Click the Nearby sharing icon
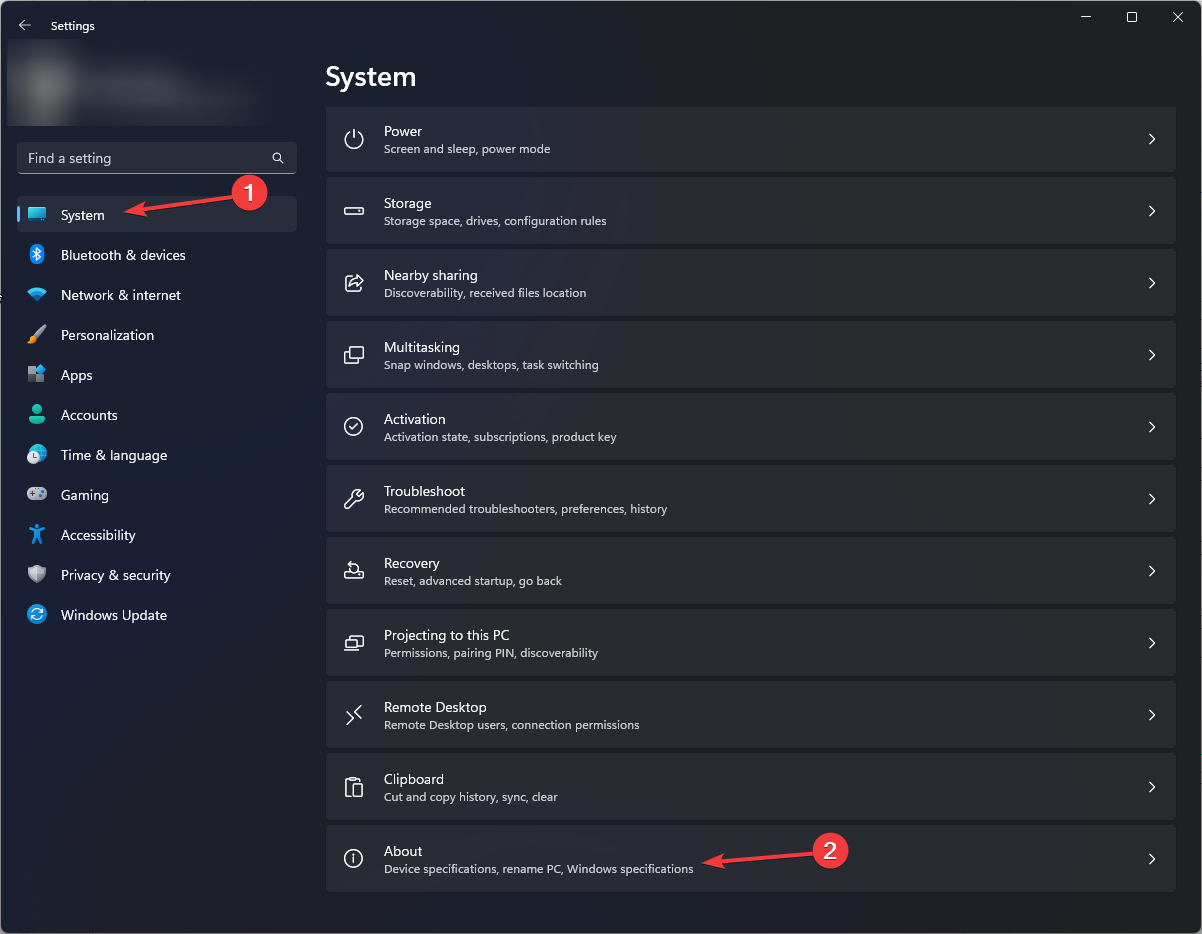1202x934 pixels. click(354, 284)
